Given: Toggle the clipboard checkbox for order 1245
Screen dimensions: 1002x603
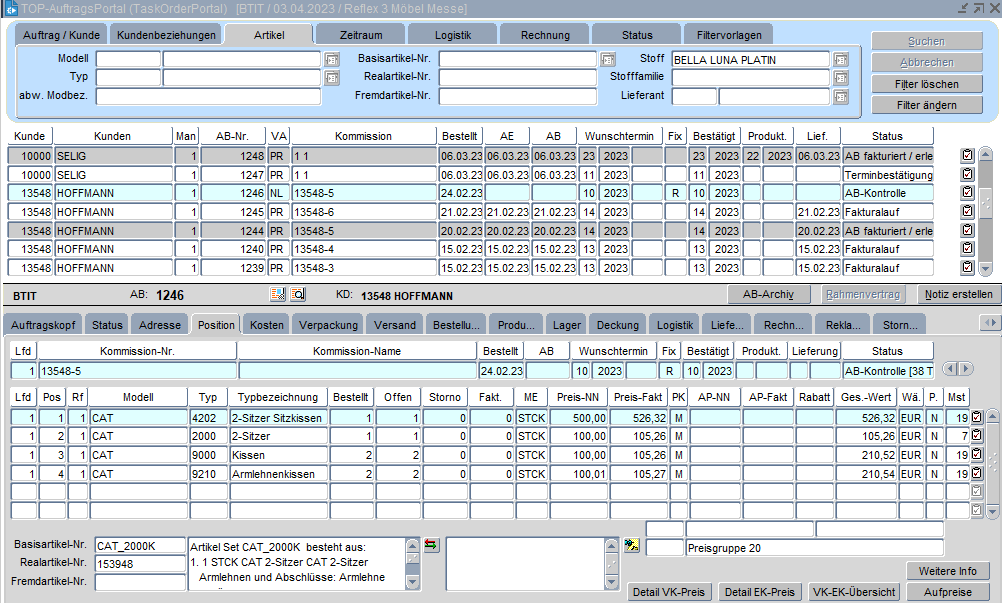Looking at the screenshot, I should click(x=967, y=212).
